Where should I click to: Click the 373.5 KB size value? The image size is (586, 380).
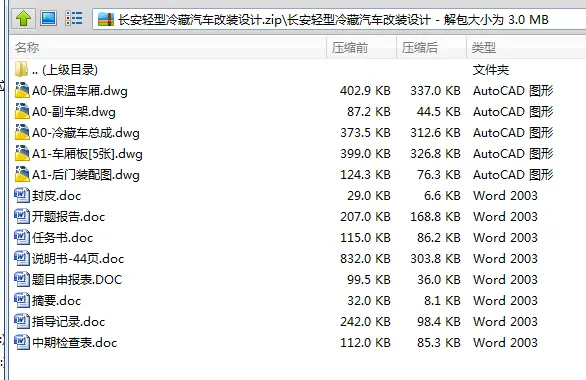(x=365, y=133)
